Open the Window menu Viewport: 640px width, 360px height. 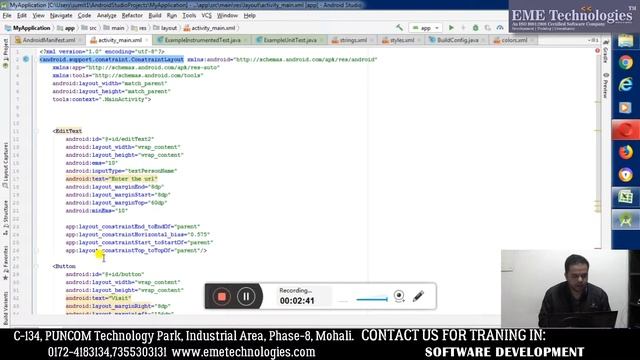coord(227,16)
